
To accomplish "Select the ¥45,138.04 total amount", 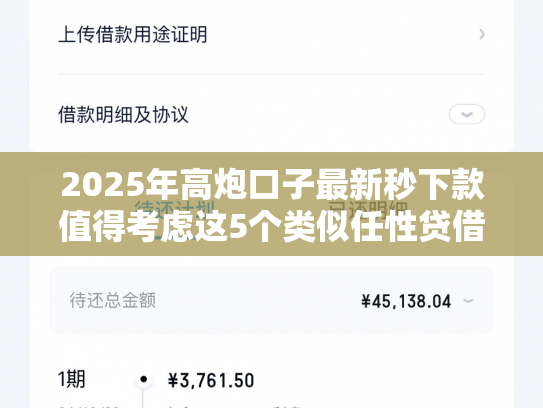I will coord(406,301).
